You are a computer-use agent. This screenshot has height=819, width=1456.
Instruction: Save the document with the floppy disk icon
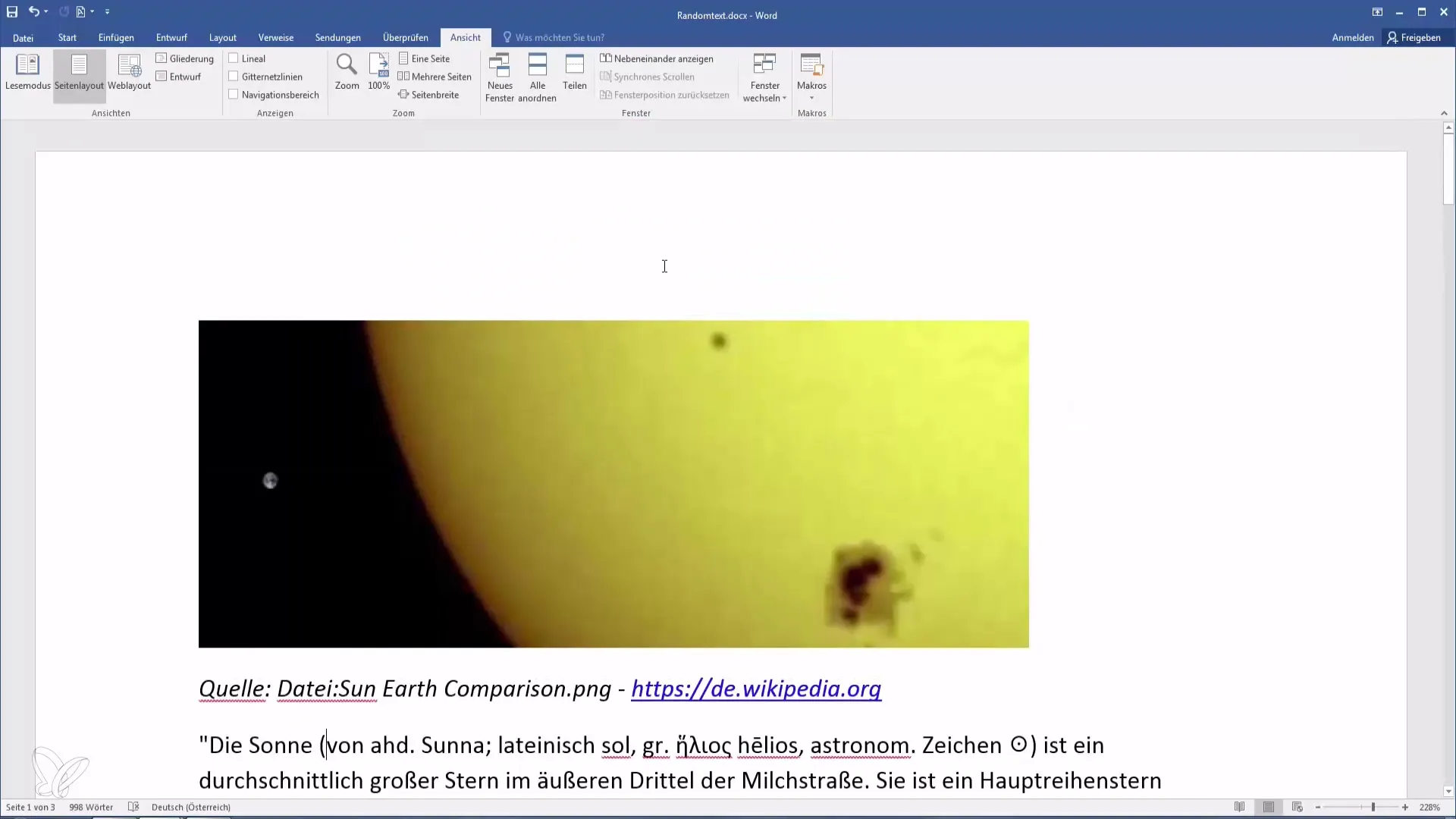pos(12,11)
